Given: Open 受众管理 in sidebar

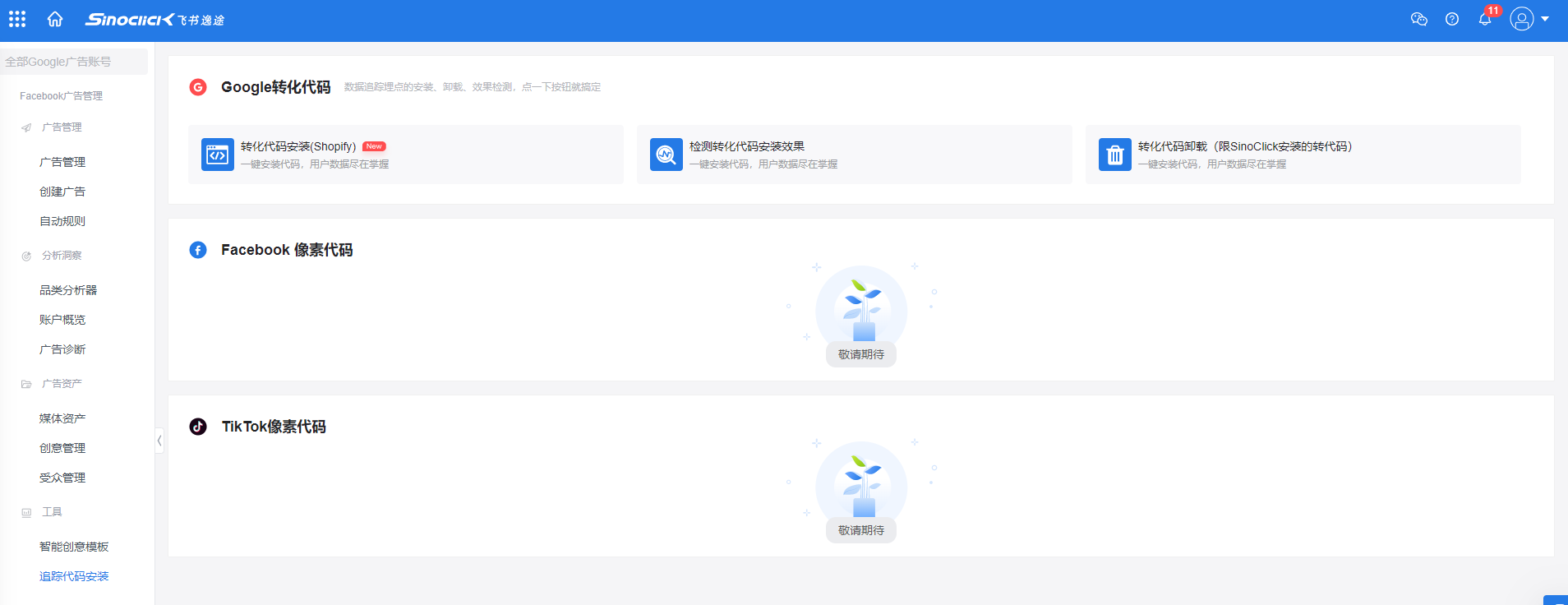Looking at the screenshot, I should point(62,478).
